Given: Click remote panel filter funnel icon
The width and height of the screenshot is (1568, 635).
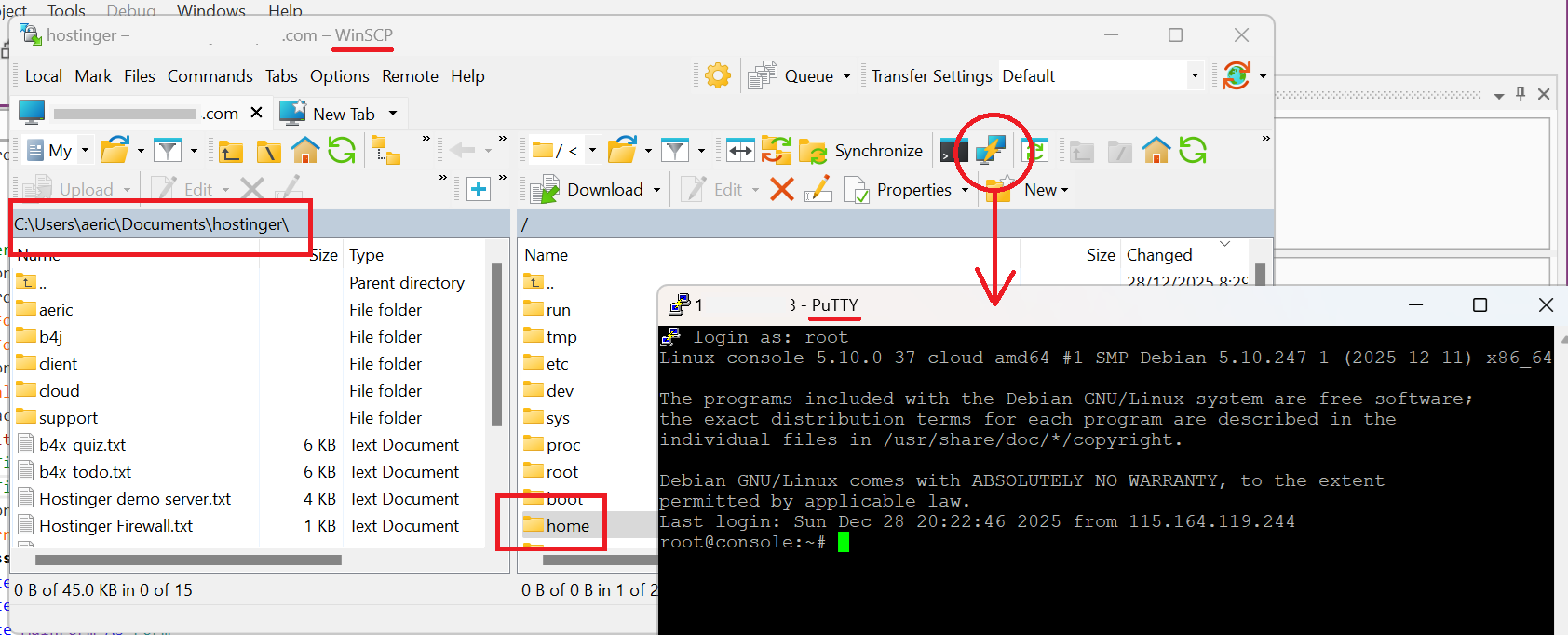Looking at the screenshot, I should pos(675,150).
